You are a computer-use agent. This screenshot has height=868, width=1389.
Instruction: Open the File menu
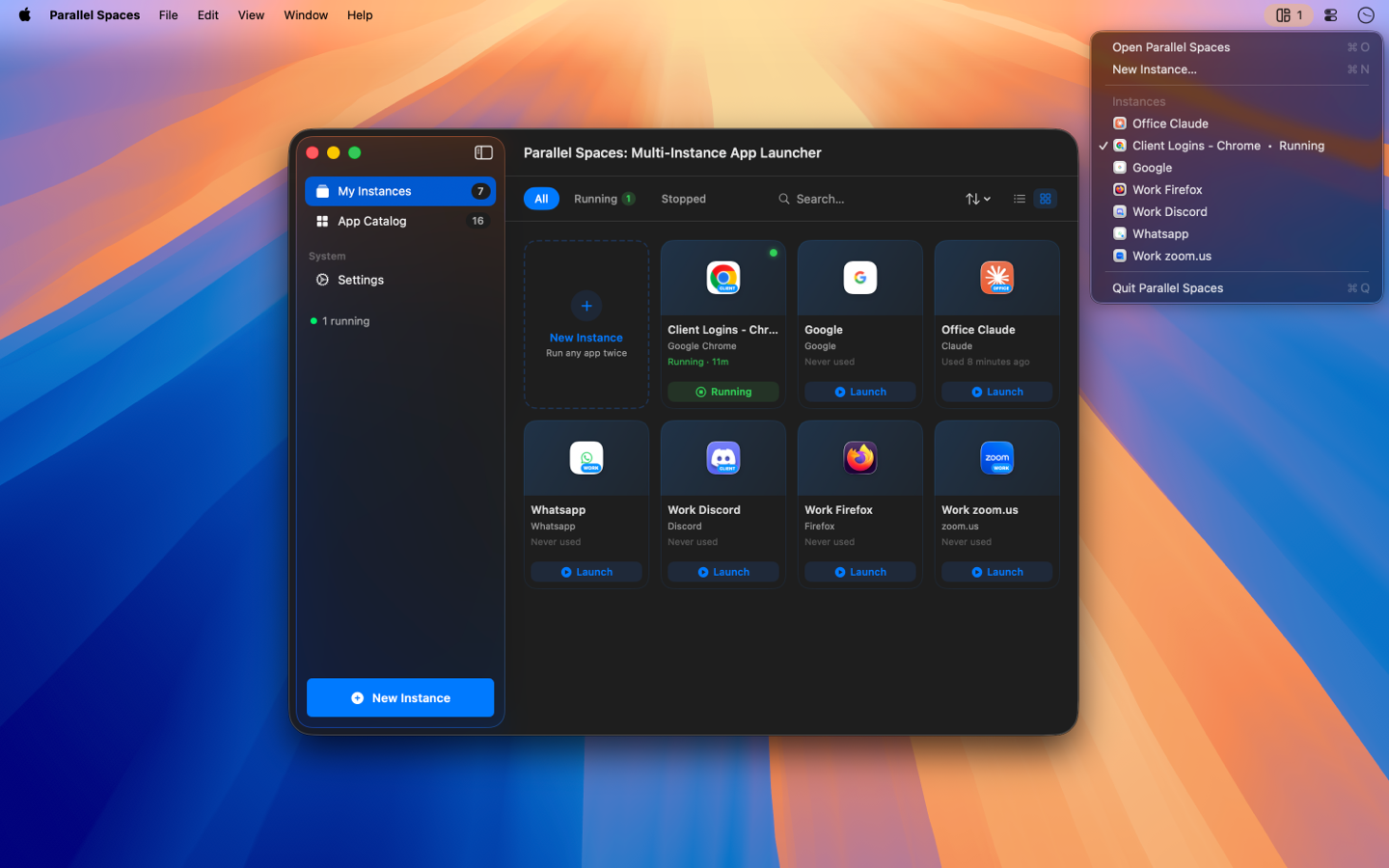click(168, 14)
